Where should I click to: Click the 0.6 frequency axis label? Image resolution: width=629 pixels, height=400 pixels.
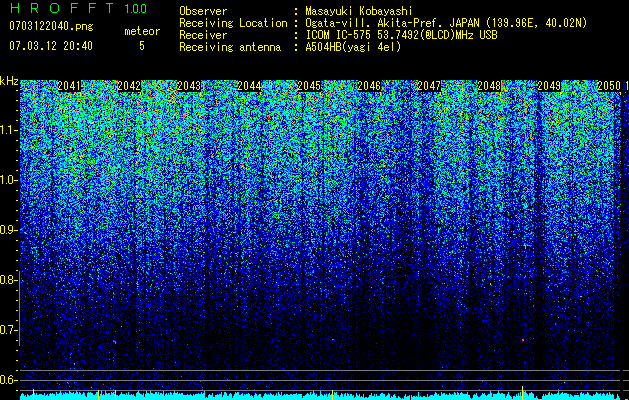click(8, 380)
